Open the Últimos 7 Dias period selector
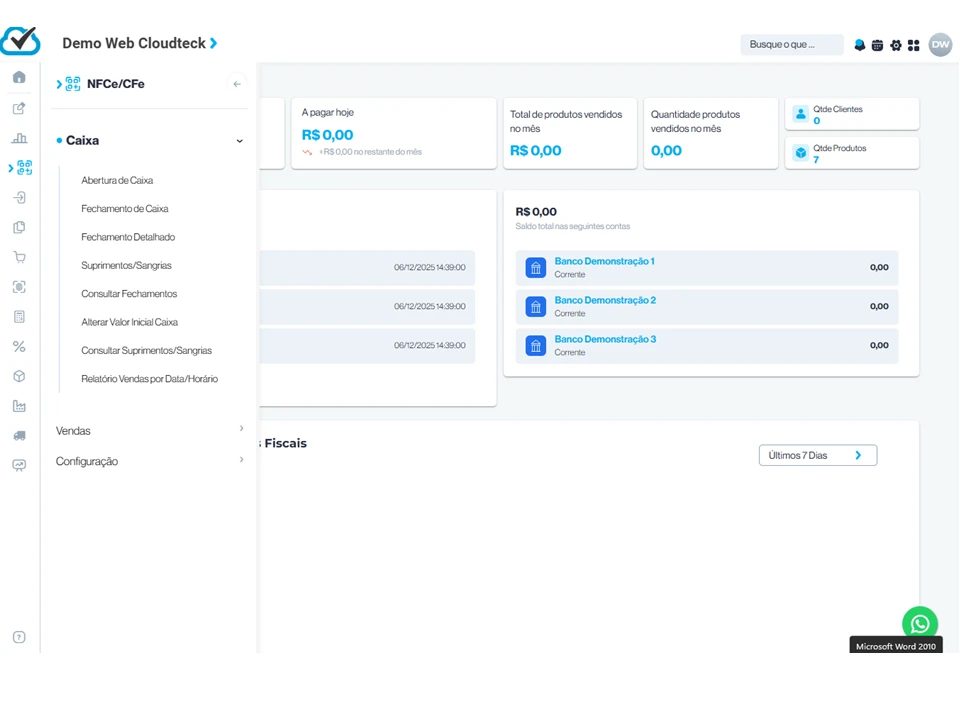960x720 pixels. tap(817, 455)
